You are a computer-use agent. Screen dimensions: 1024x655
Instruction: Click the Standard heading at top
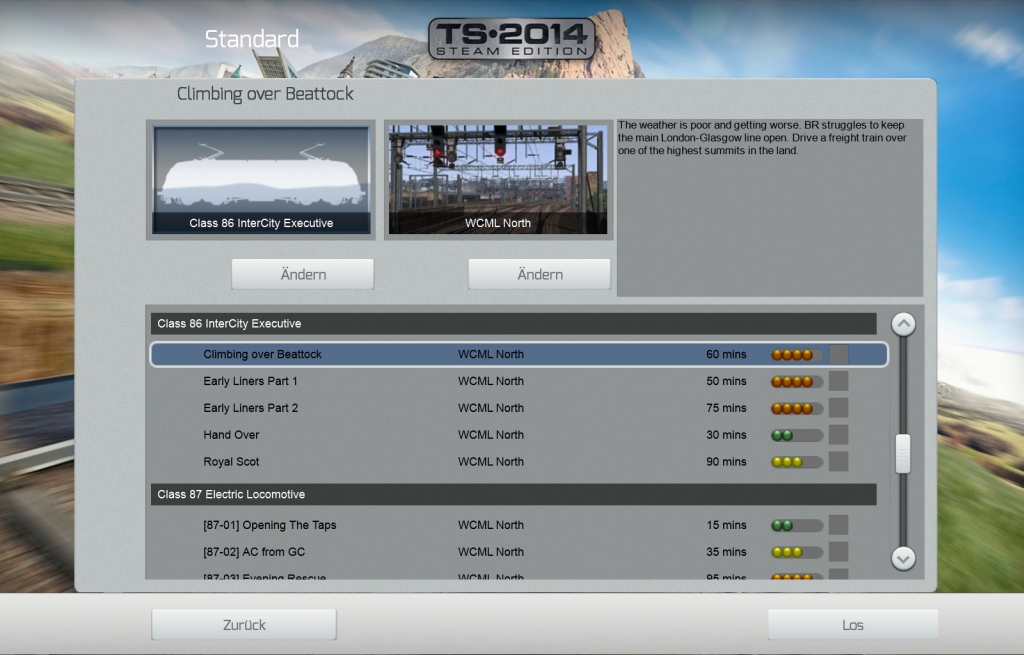click(252, 39)
